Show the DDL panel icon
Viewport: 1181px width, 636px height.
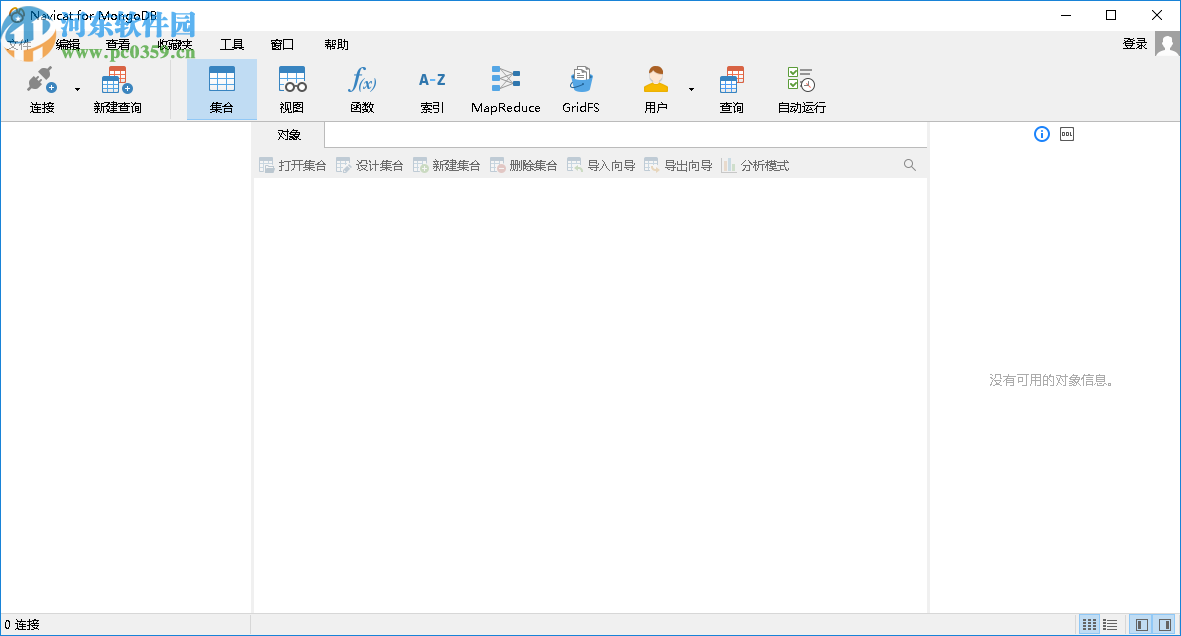[x=1067, y=134]
